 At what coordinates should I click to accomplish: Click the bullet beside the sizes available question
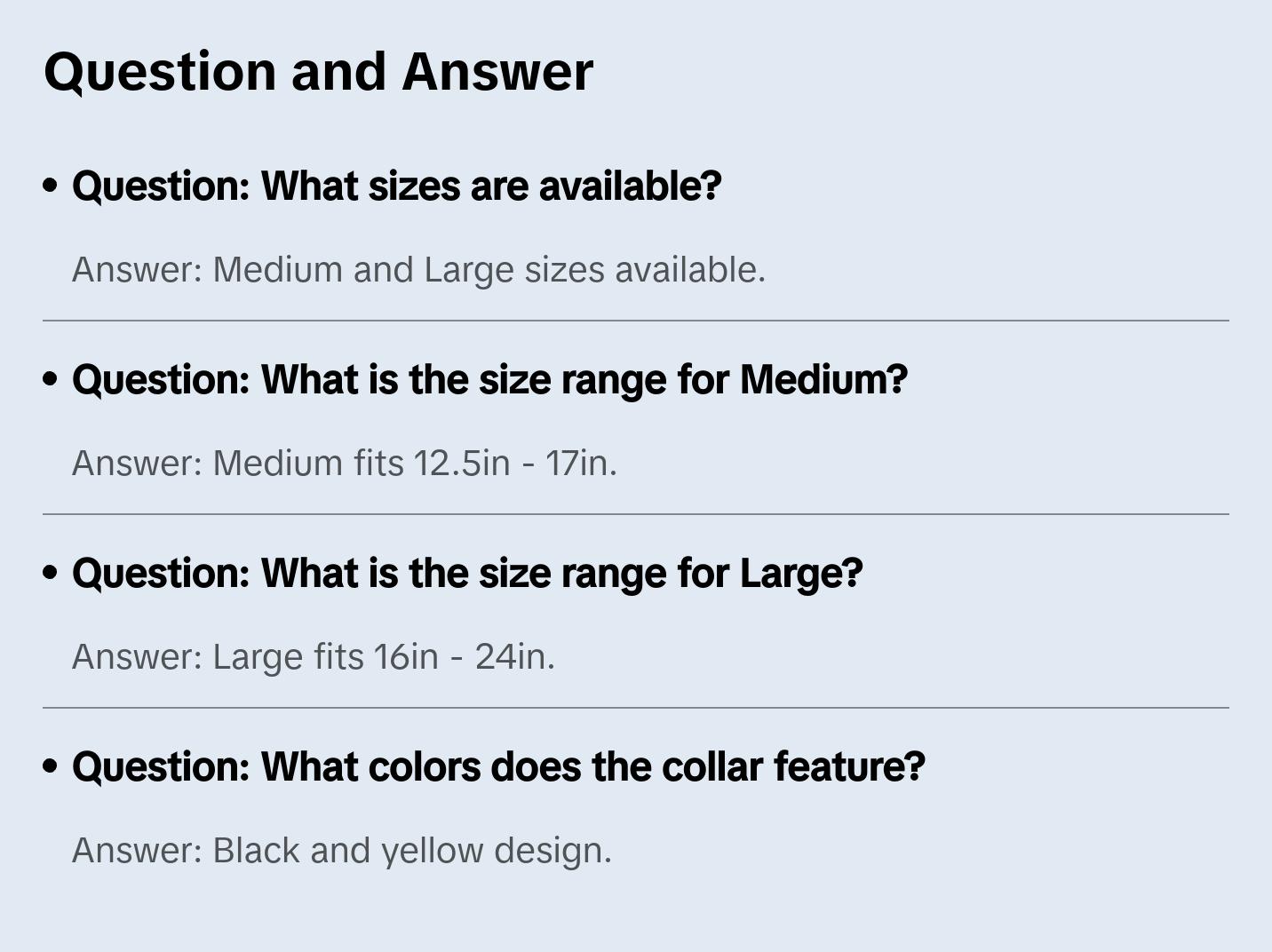[51, 186]
